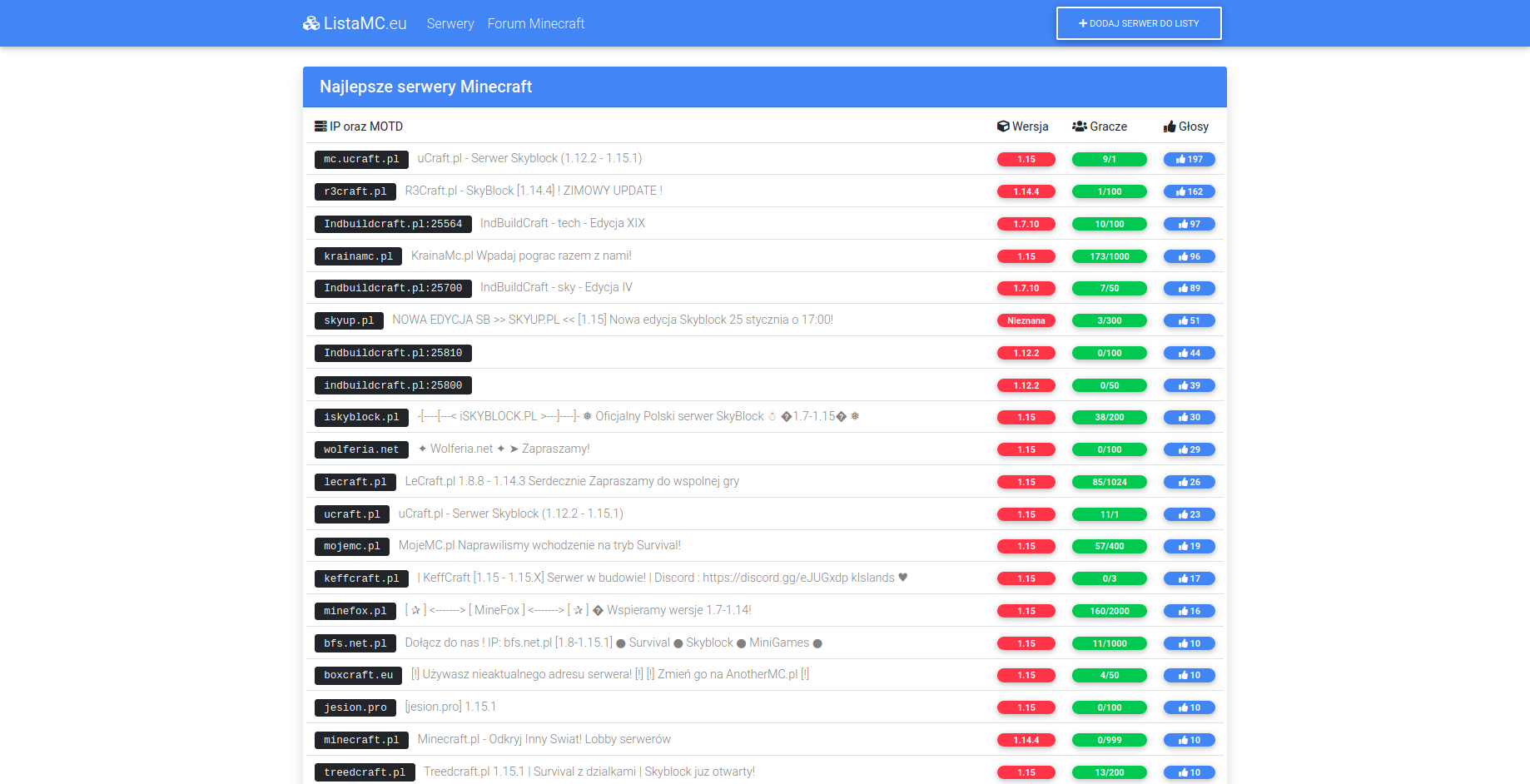
Task: Click the thumbs-up vote badge showing 197
Action: pos(1189,159)
